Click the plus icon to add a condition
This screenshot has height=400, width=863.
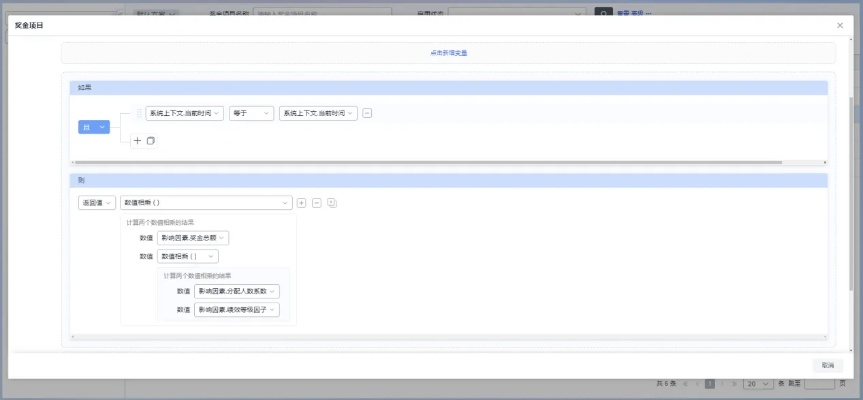pos(138,141)
